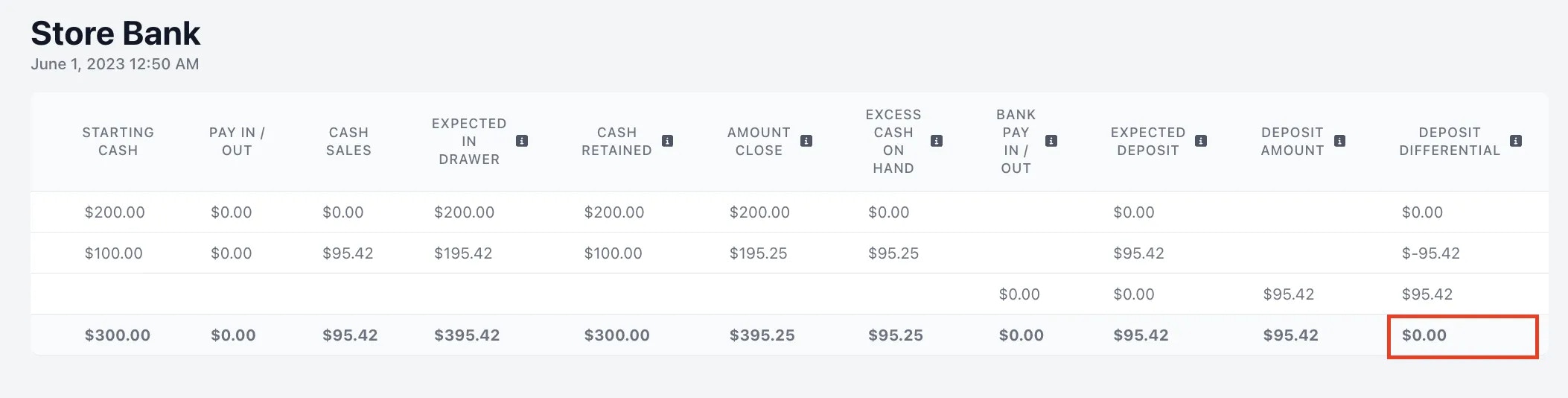Screen dimensions: 1568x398
Task: Click the $-95.42 deposit differential cell
Action: click(x=1430, y=253)
